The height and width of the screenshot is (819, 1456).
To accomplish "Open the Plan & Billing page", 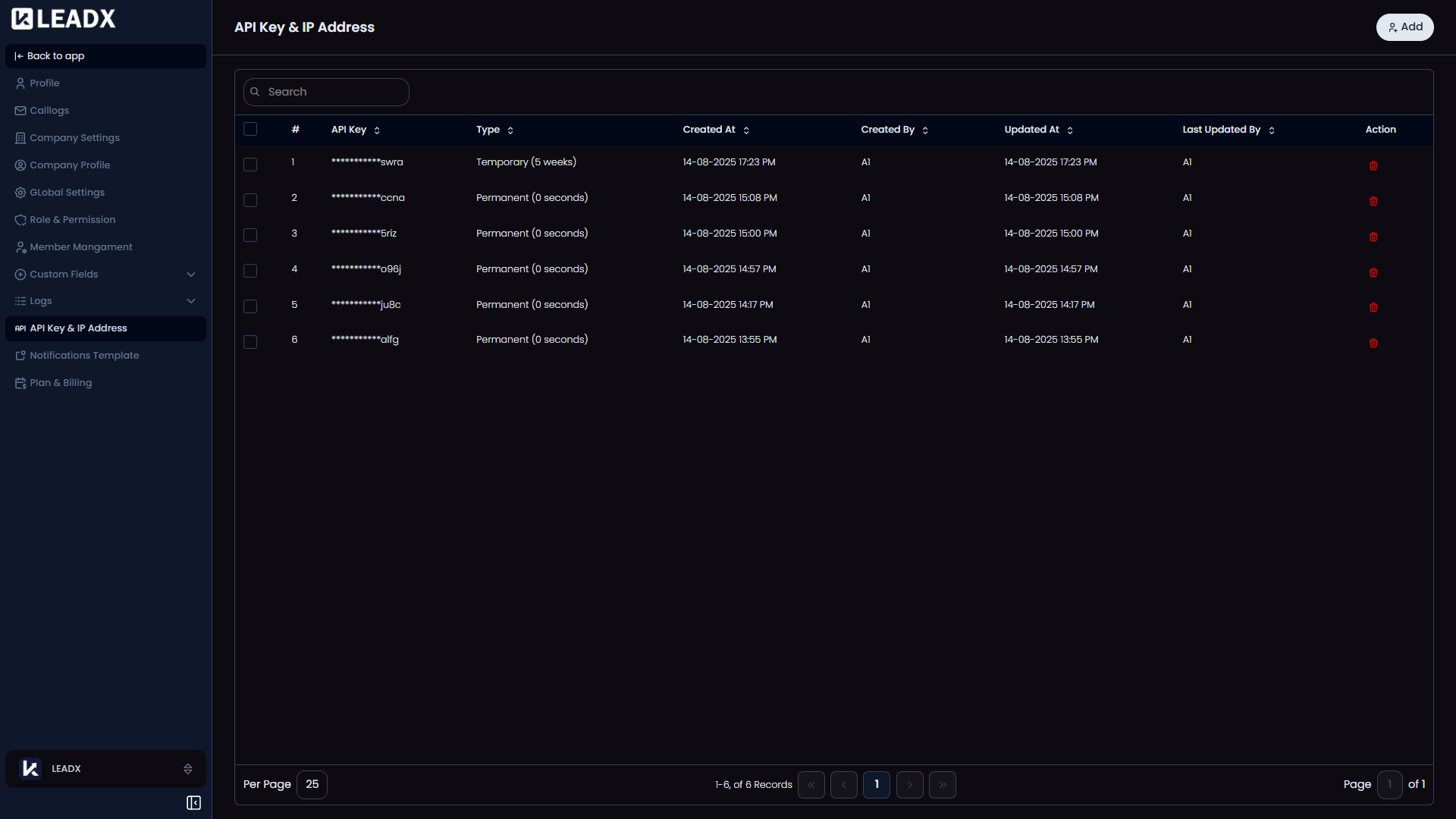I will 61,382.
